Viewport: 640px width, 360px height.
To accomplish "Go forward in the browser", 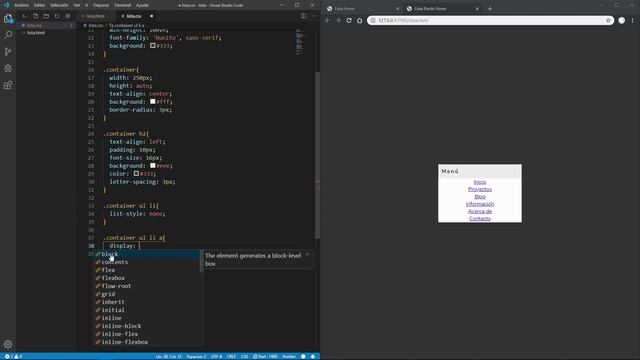I will coord(338,20).
